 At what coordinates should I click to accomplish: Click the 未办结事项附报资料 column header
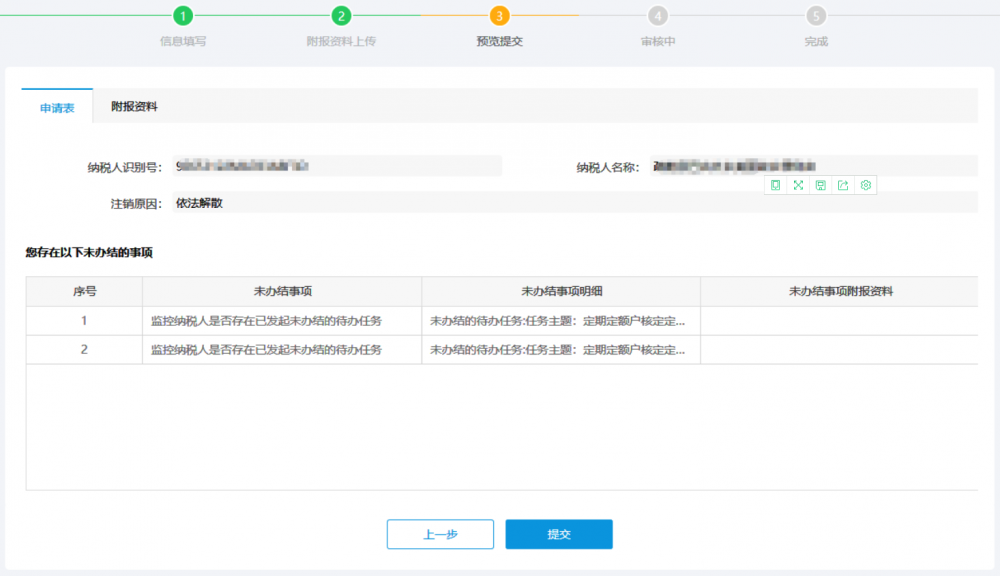(840, 291)
